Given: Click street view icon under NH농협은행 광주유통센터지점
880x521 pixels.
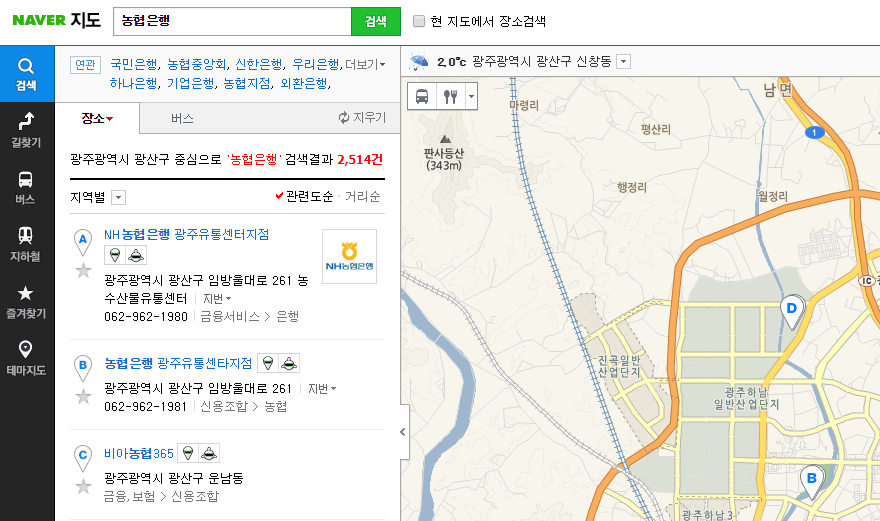Looking at the screenshot, I should 136,255.
